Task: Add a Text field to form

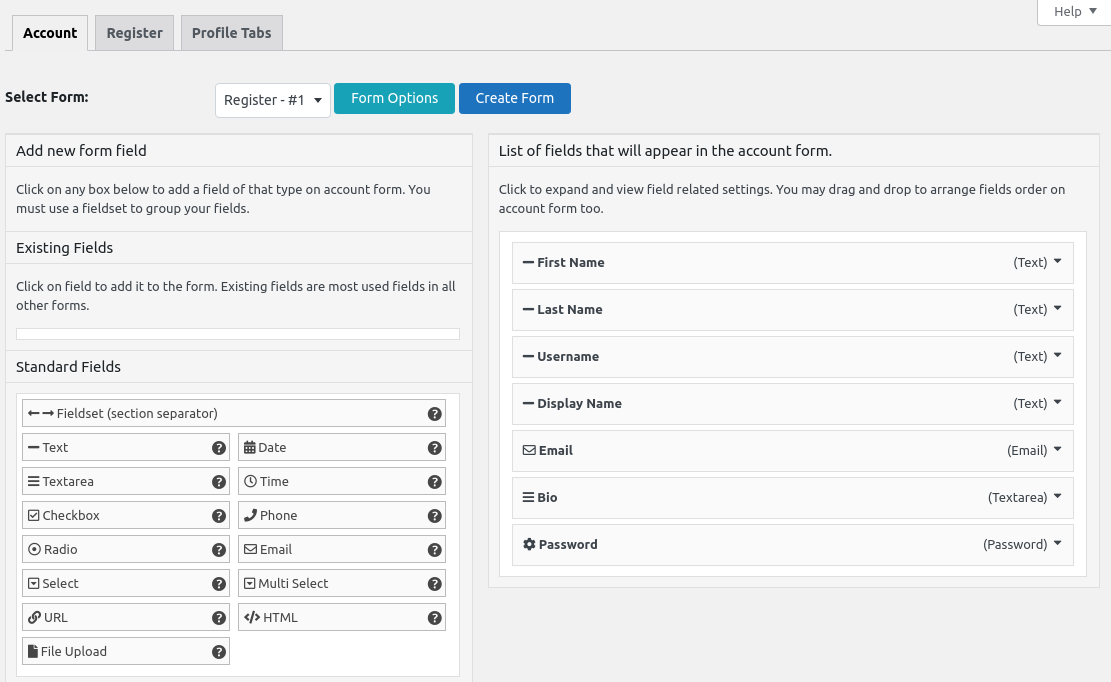Action: tap(126, 448)
